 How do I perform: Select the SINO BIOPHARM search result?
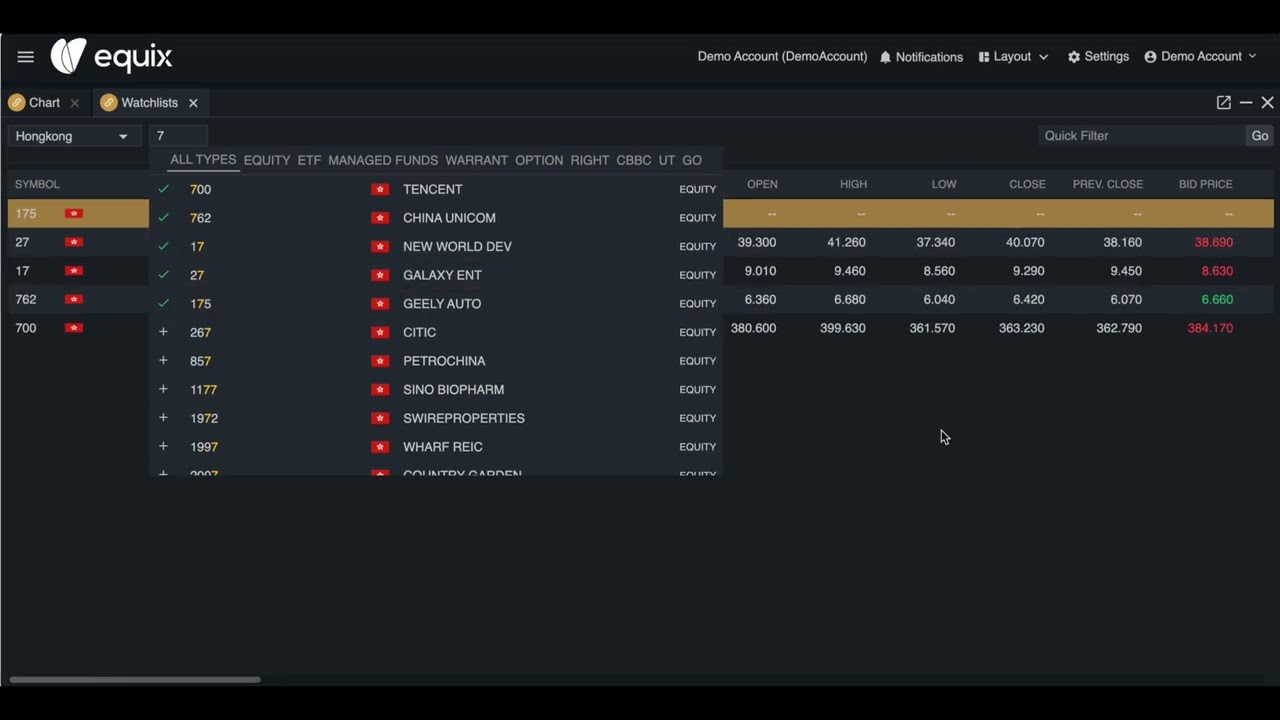[436, 389]
